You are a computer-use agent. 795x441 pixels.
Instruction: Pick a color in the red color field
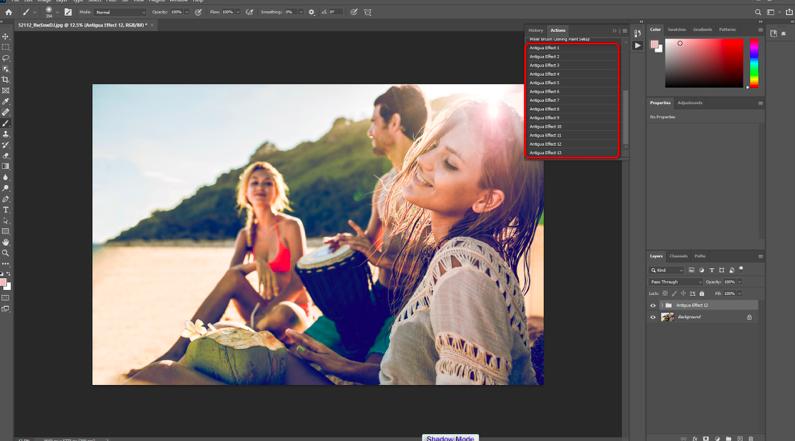[x=704, y=63]
